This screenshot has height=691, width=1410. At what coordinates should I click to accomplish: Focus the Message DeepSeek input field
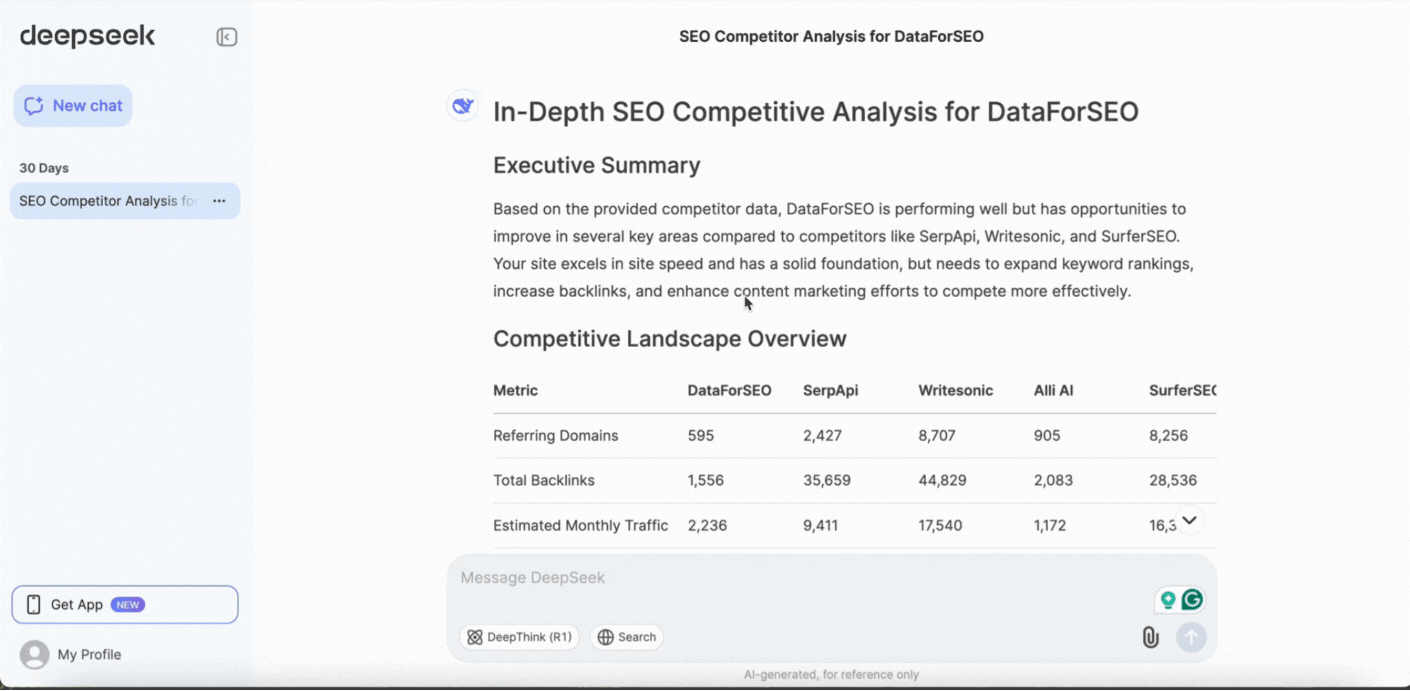(x=800, y=578)
